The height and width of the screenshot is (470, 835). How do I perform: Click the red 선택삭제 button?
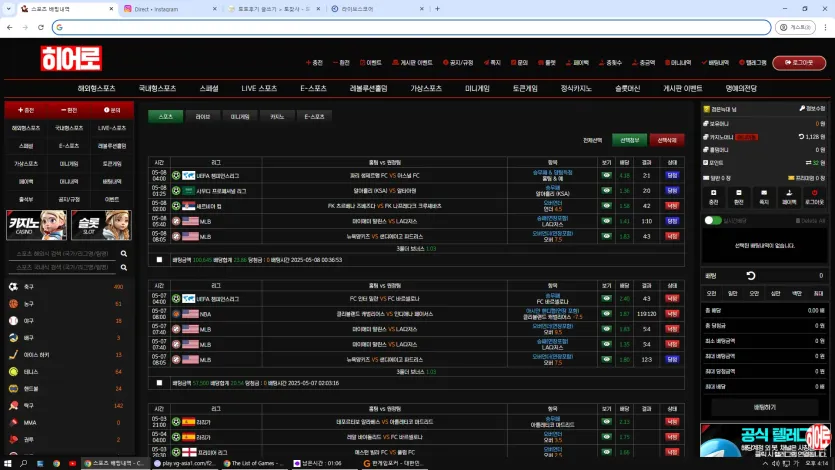coord(667,140)
